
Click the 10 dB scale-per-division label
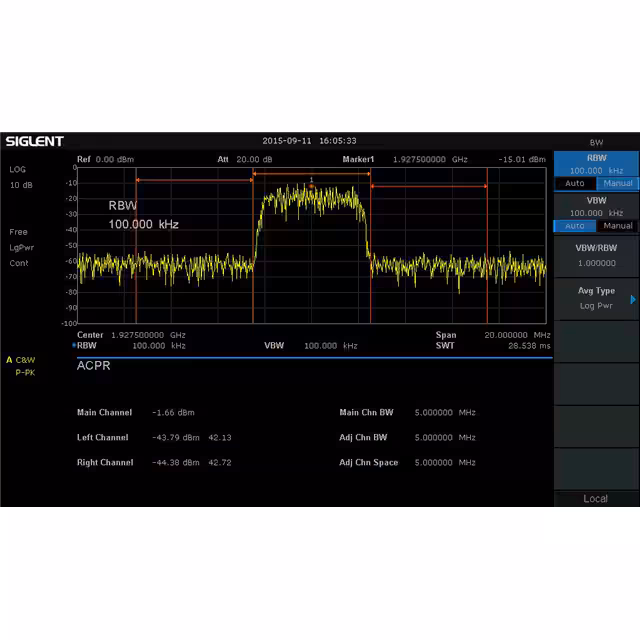coord(21,185)
